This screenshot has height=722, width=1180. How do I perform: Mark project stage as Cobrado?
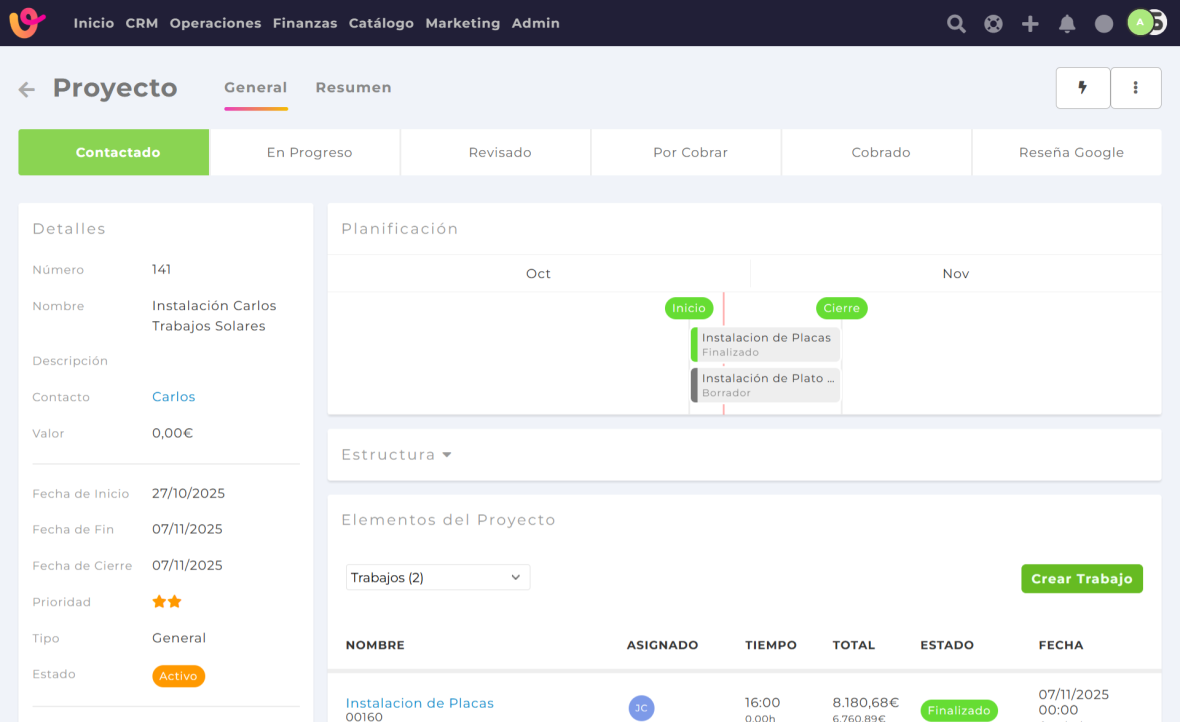[880, 153]
